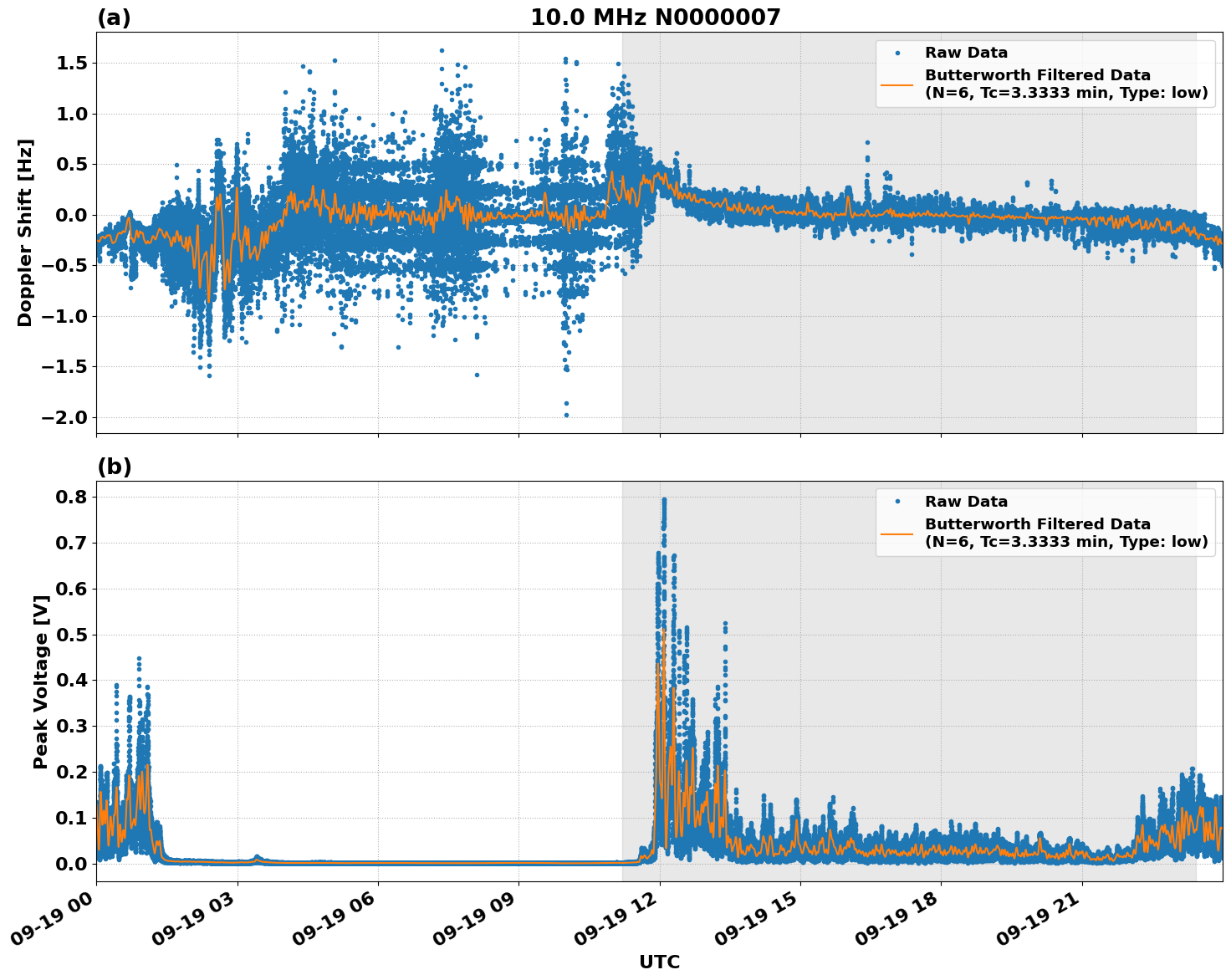Click the tallest voltage spike in panel (b)

pyautogui.click(x=663, y=499)
